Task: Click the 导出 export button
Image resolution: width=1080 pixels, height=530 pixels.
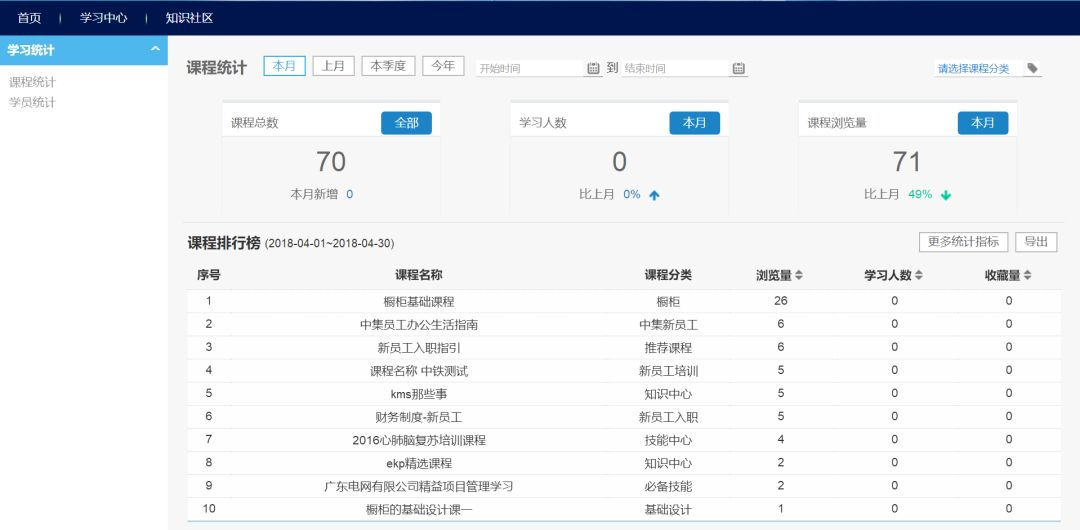Action: 1036,242
